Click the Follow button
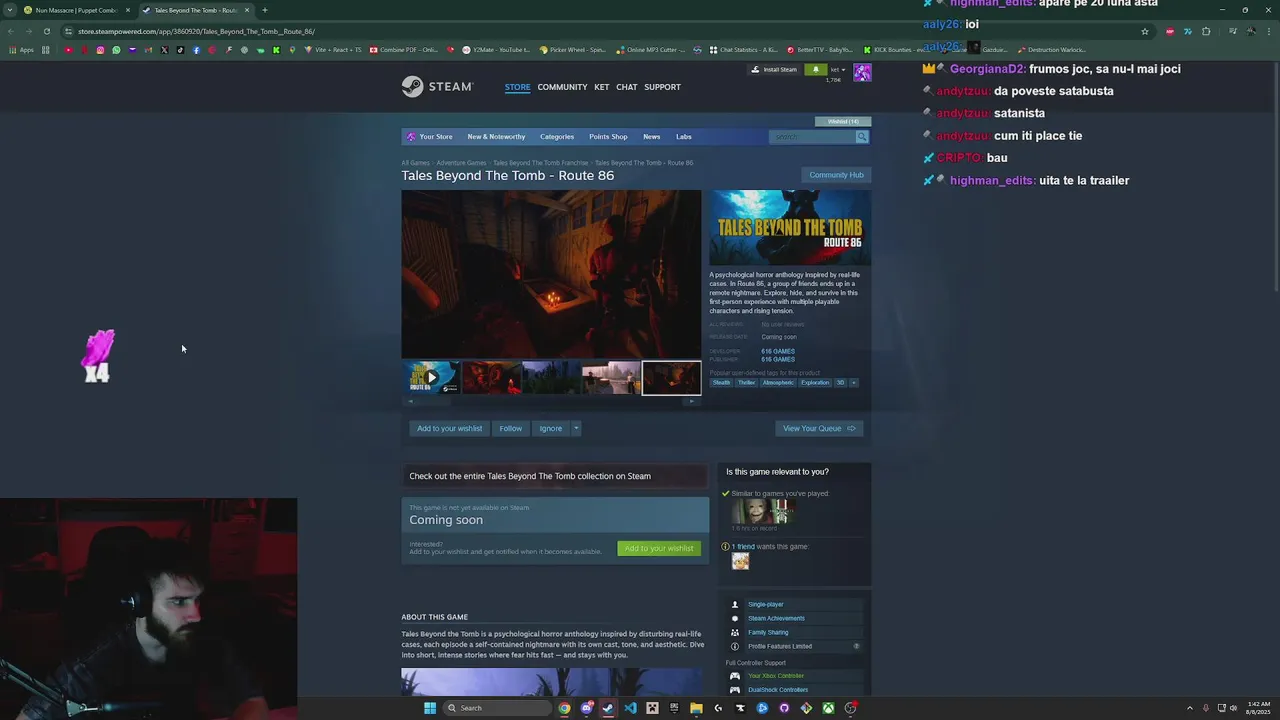This screenshot has height=720, width=1280. point(510,428)
